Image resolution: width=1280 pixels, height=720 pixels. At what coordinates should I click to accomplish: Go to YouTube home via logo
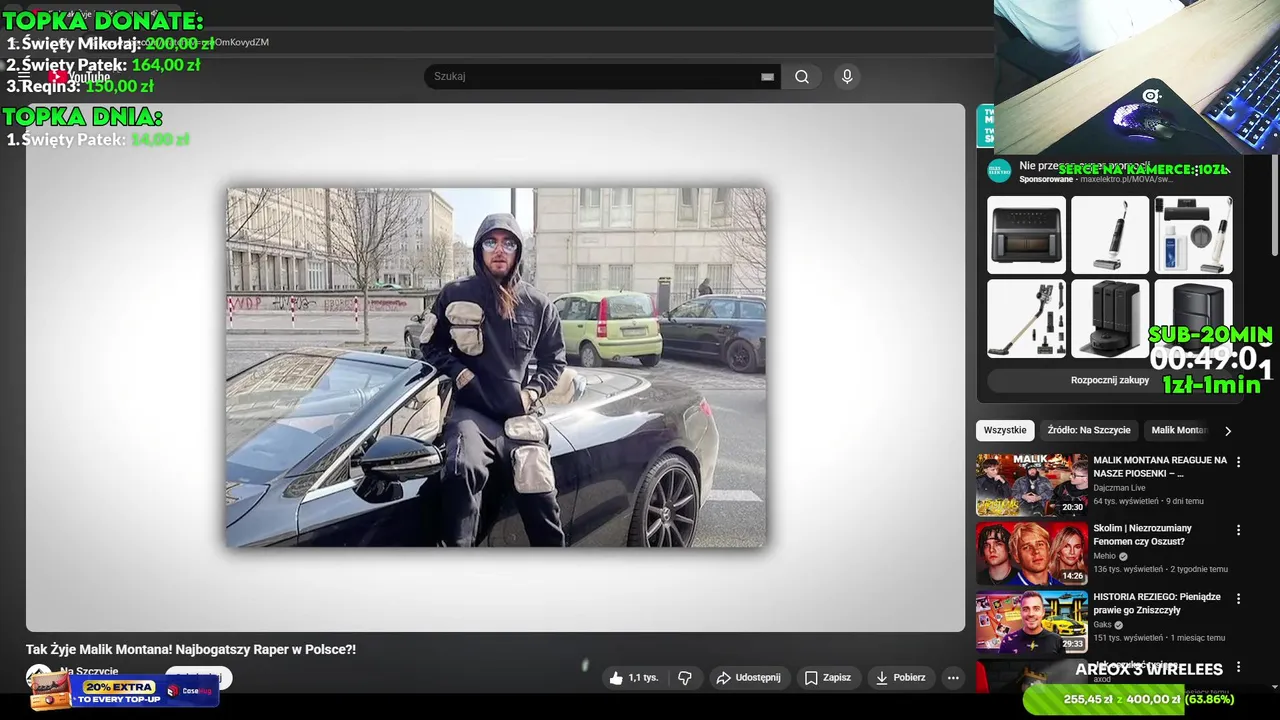tap(79, 77)
